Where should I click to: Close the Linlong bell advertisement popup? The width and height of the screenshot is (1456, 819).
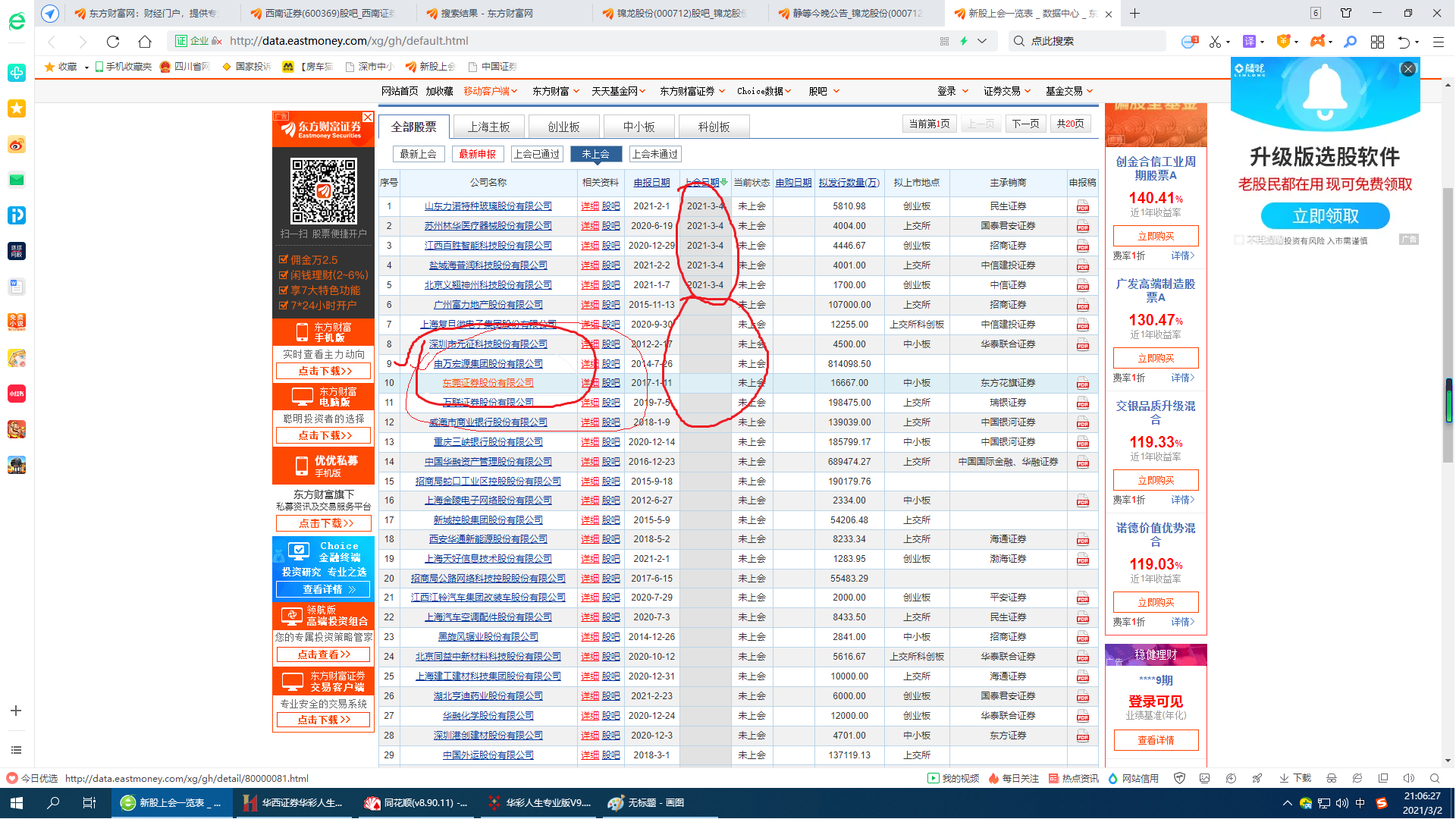click(x=1408, y=69)
